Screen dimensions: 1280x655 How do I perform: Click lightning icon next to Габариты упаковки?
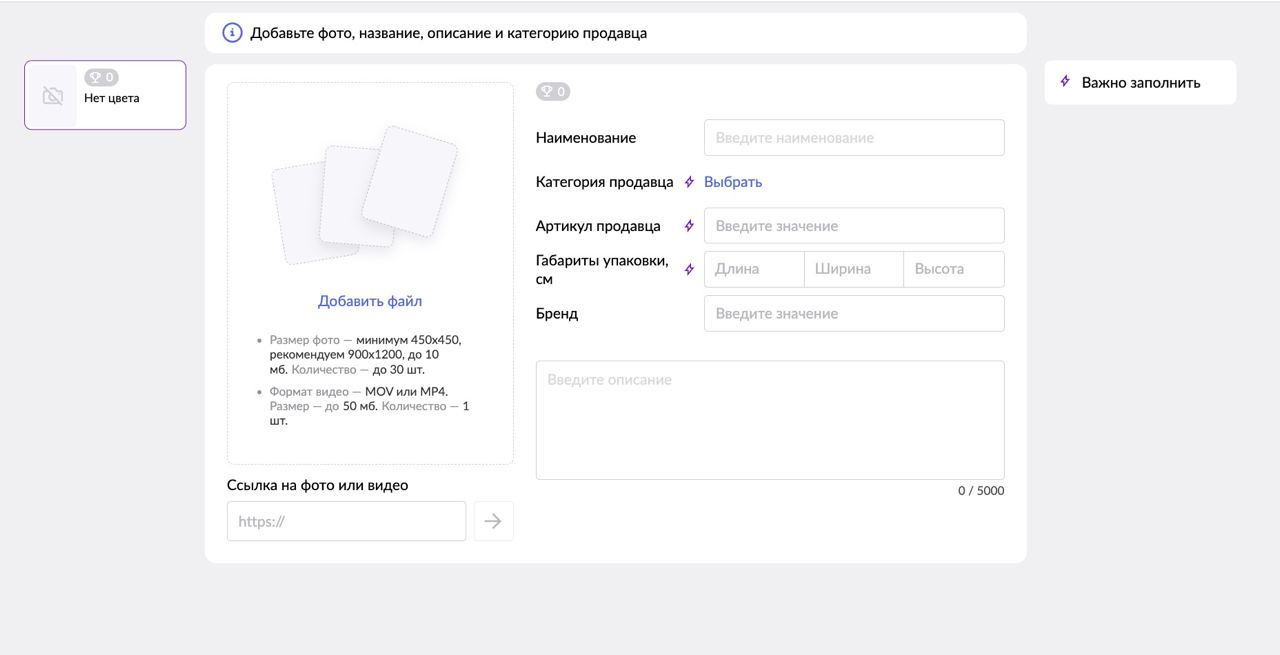[x=689, y=269]
